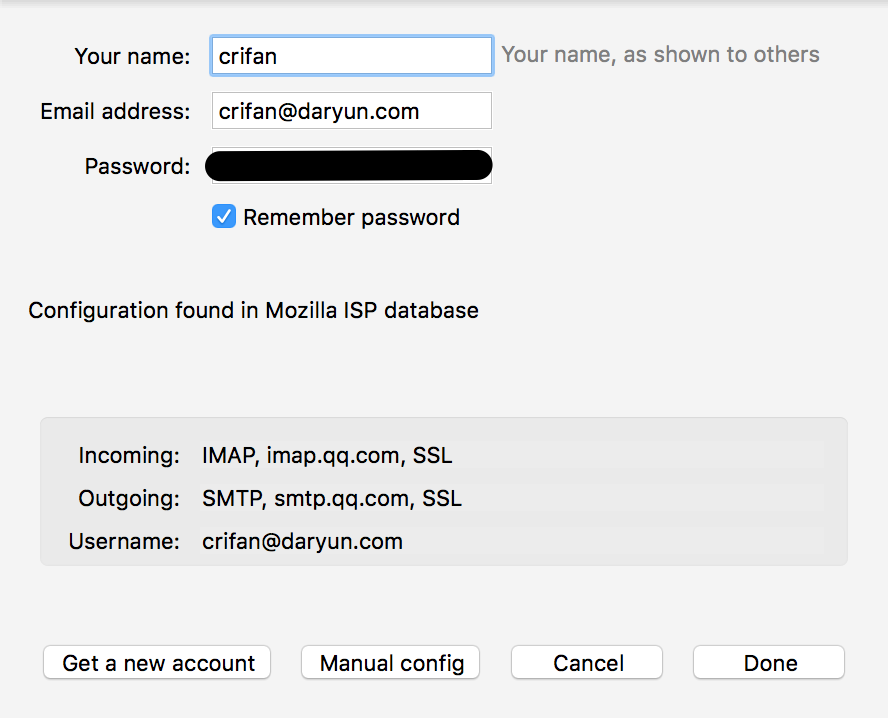Click the Remember password label text

pyautogui.click(x=351, y=218)
